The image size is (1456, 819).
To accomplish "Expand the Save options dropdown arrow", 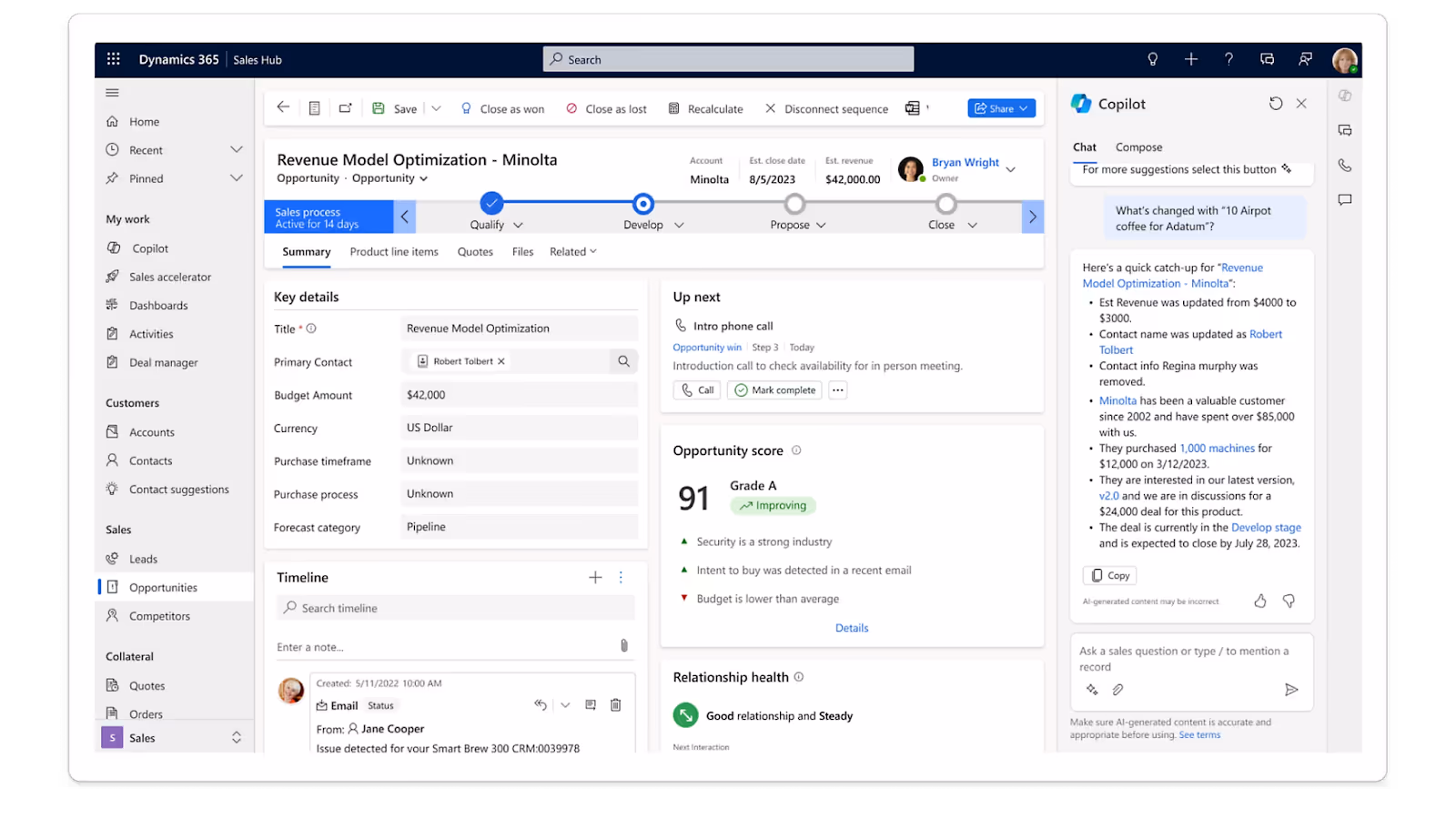I will [x=436, y=108].
